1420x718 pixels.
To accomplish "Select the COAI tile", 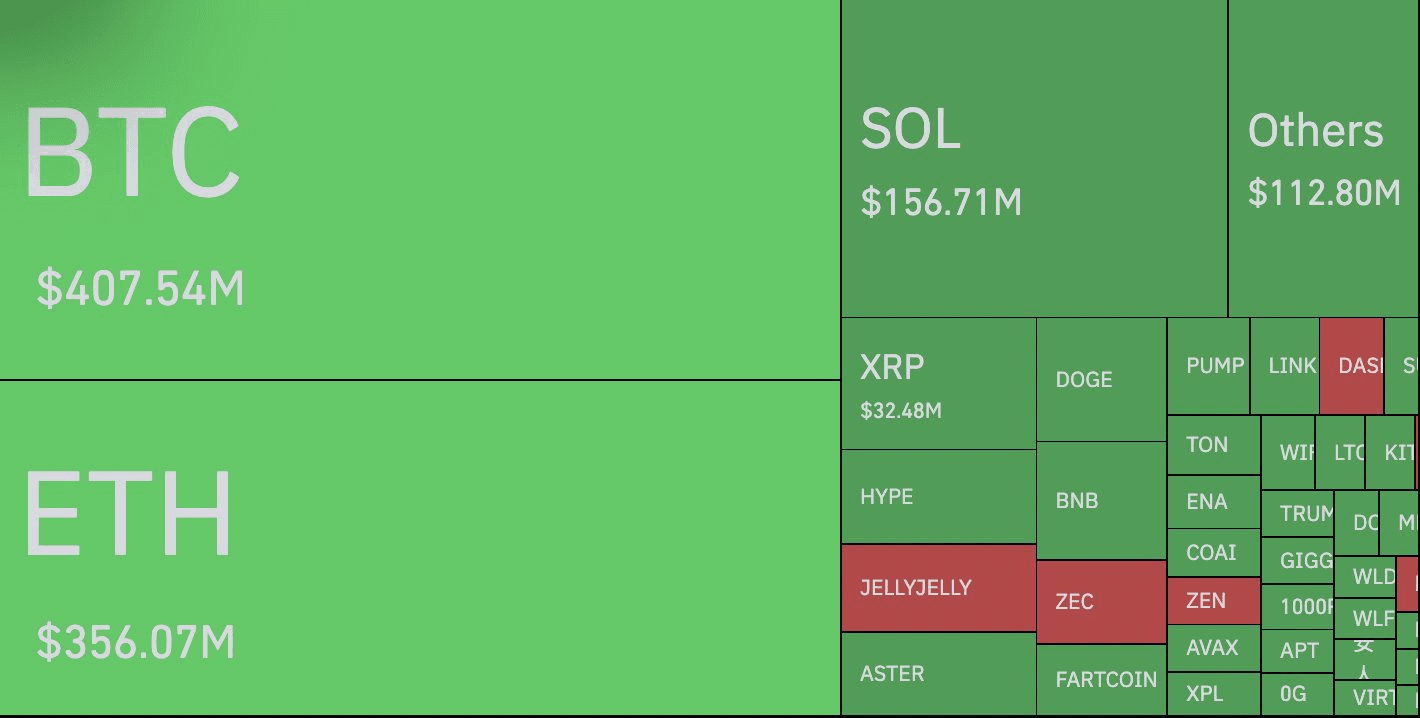I will [x=1213, y=553].
